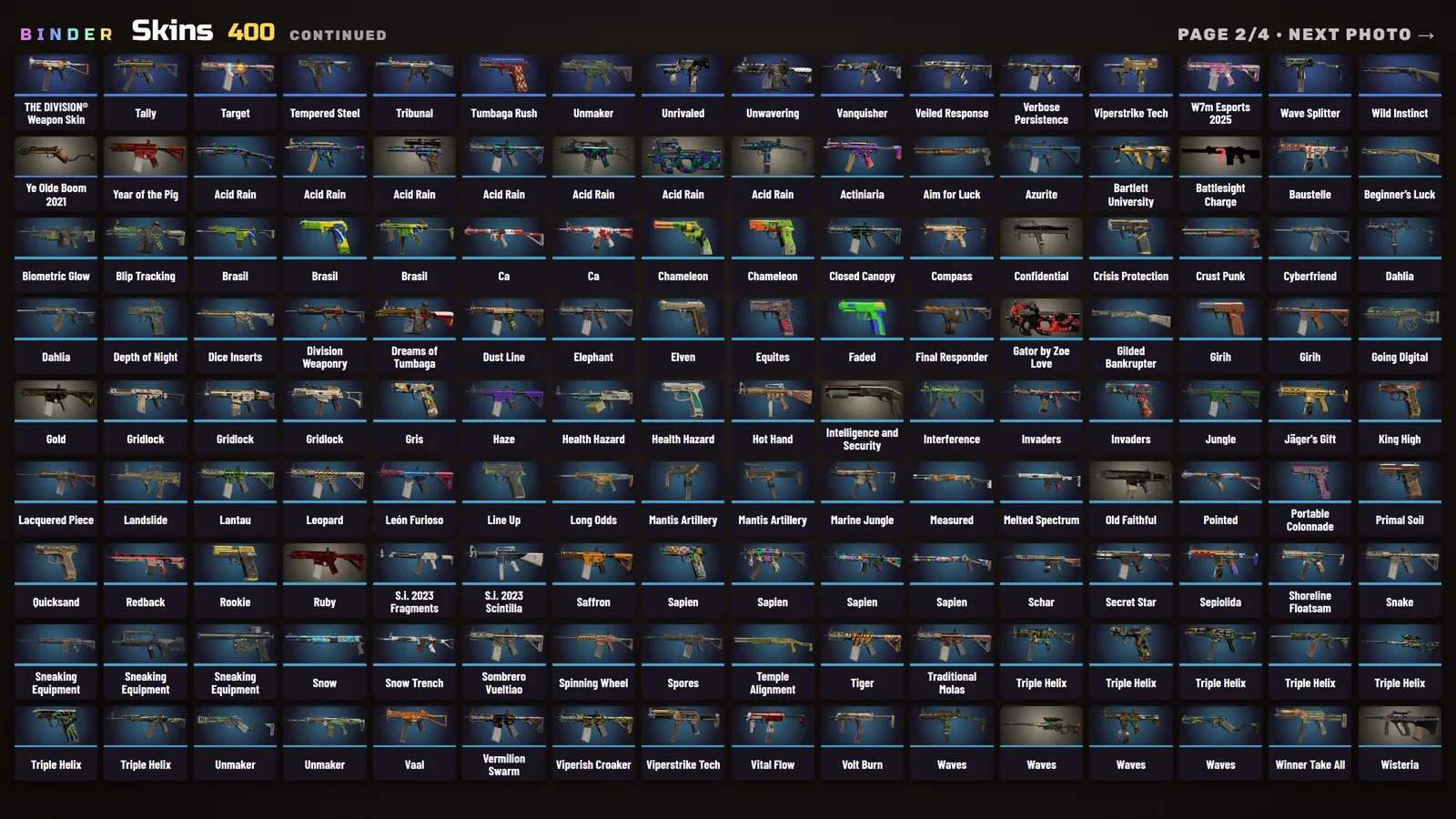Click the 'Winner Take All' label

(1309, 765)
